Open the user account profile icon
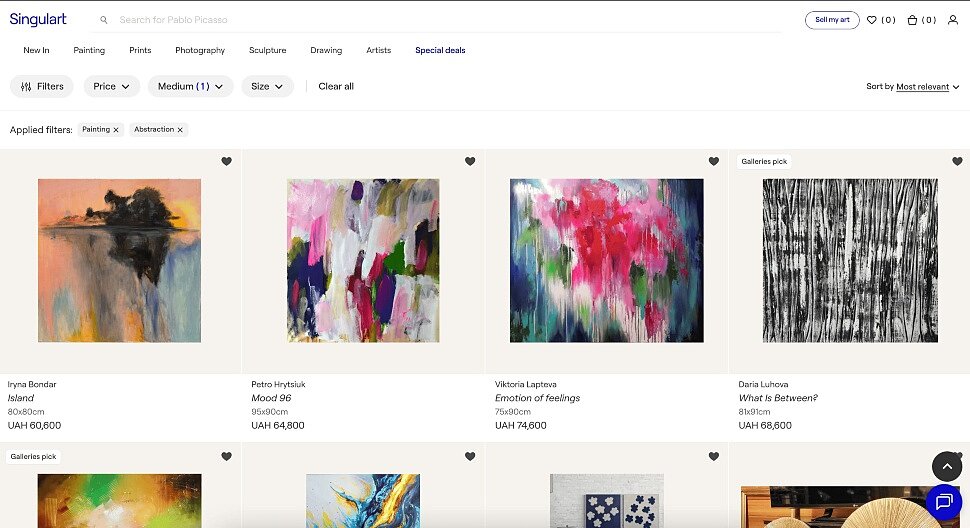 [952, 20]
